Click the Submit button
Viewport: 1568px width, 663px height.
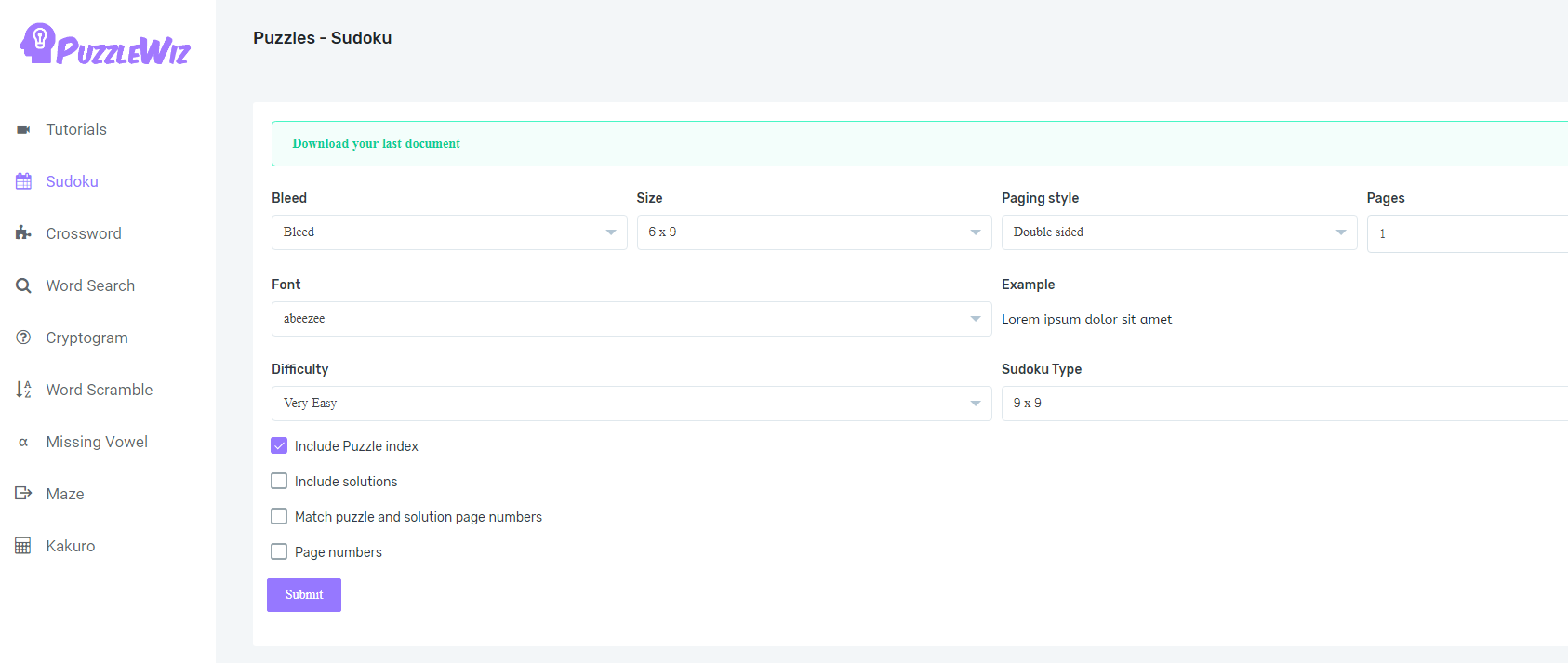pyautogui.click(x=304, y=595)
